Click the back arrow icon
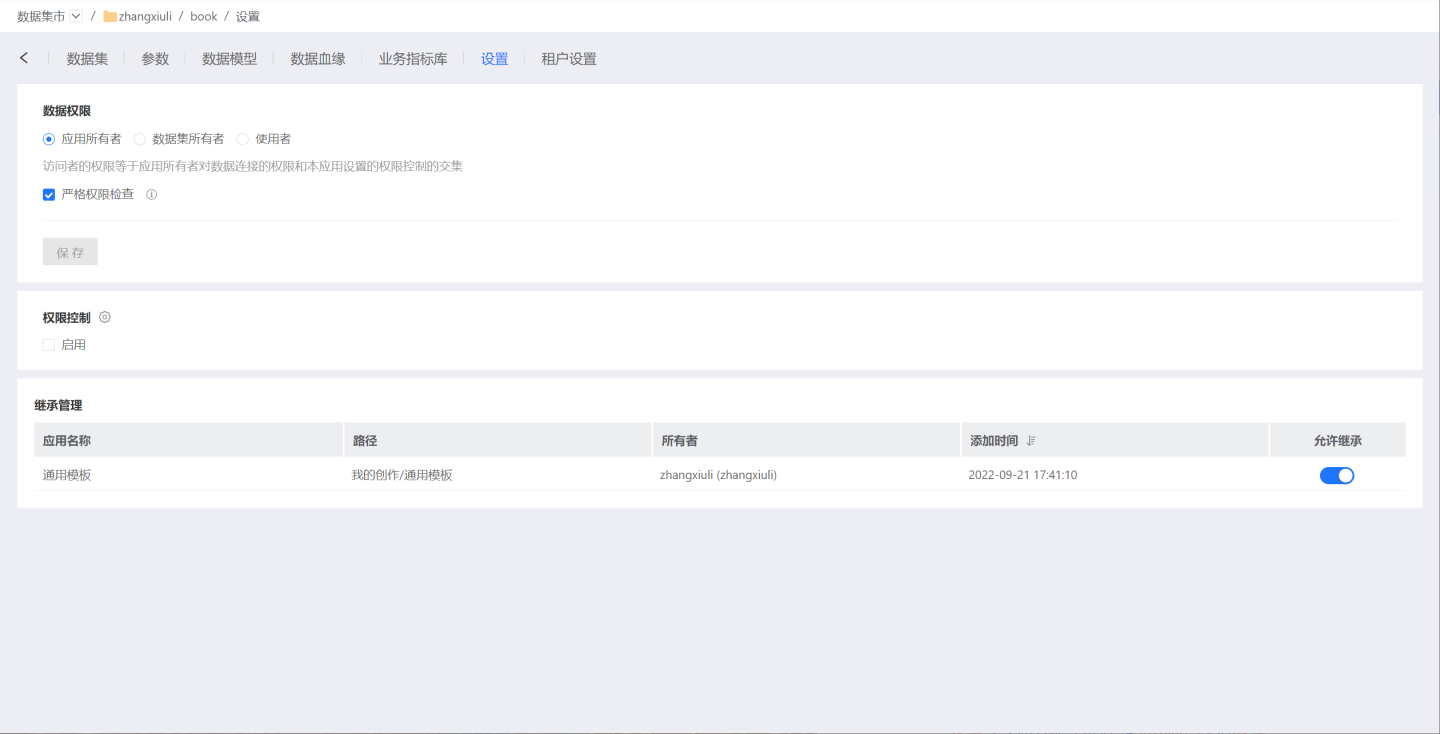 24,58
